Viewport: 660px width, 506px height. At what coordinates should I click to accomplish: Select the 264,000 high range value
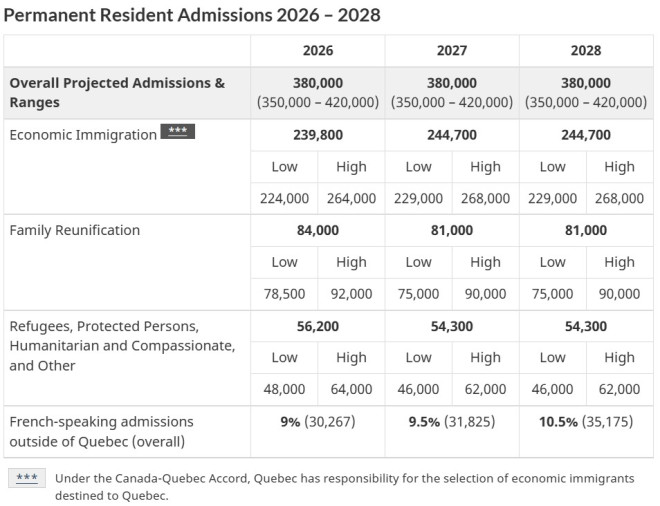[351, 198]
